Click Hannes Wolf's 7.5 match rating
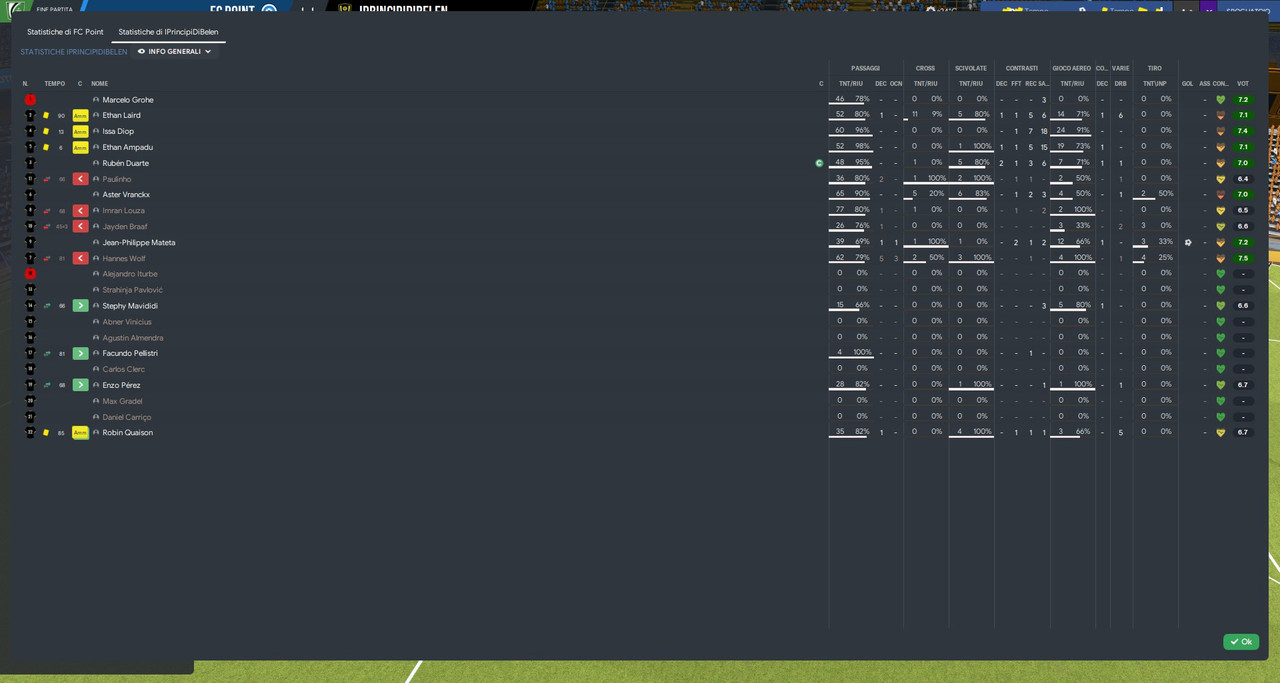 click(x=1243, y=258)
